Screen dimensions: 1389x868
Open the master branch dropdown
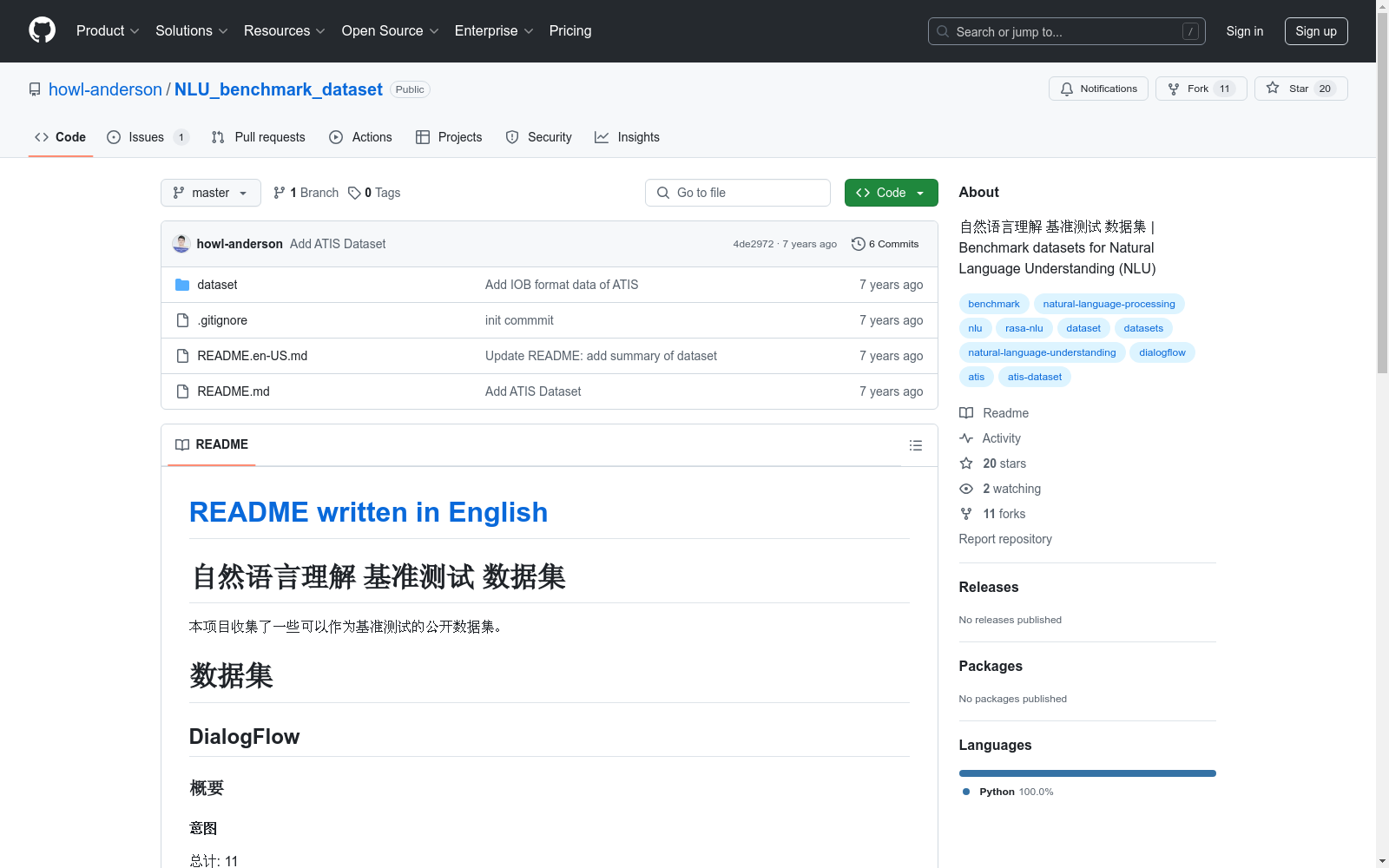(211, 193)
